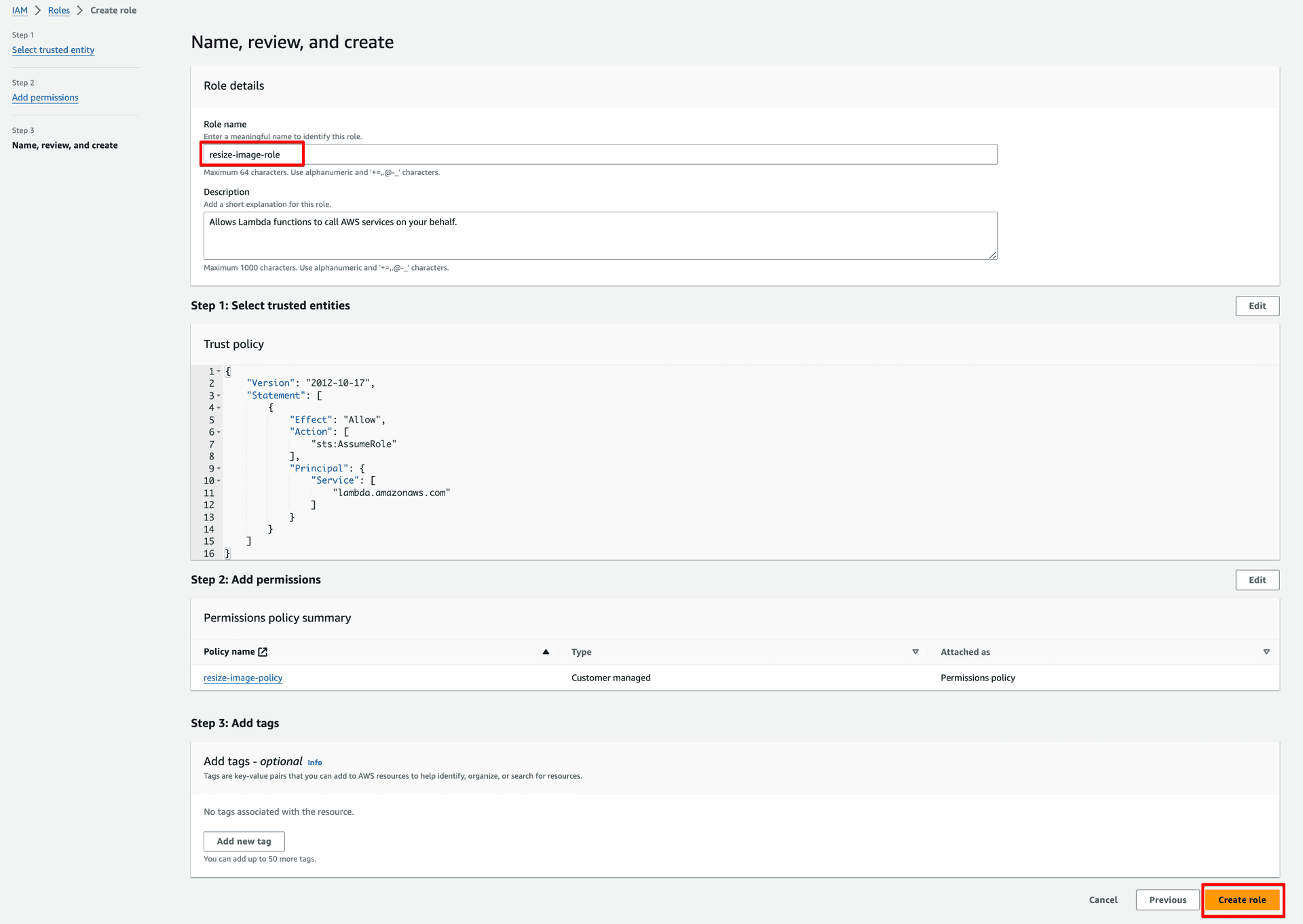Collapse the Action array fold arrow

(x=219, y=432)
